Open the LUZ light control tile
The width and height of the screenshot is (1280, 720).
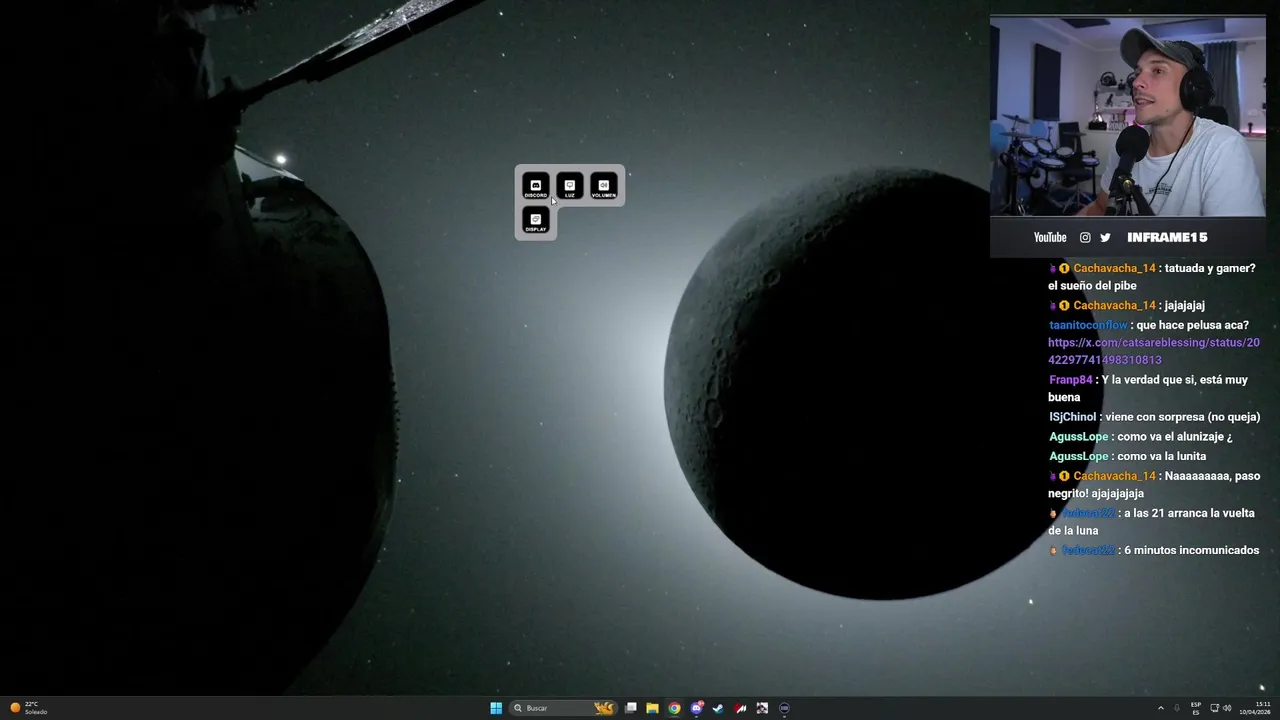click(569, 186)
